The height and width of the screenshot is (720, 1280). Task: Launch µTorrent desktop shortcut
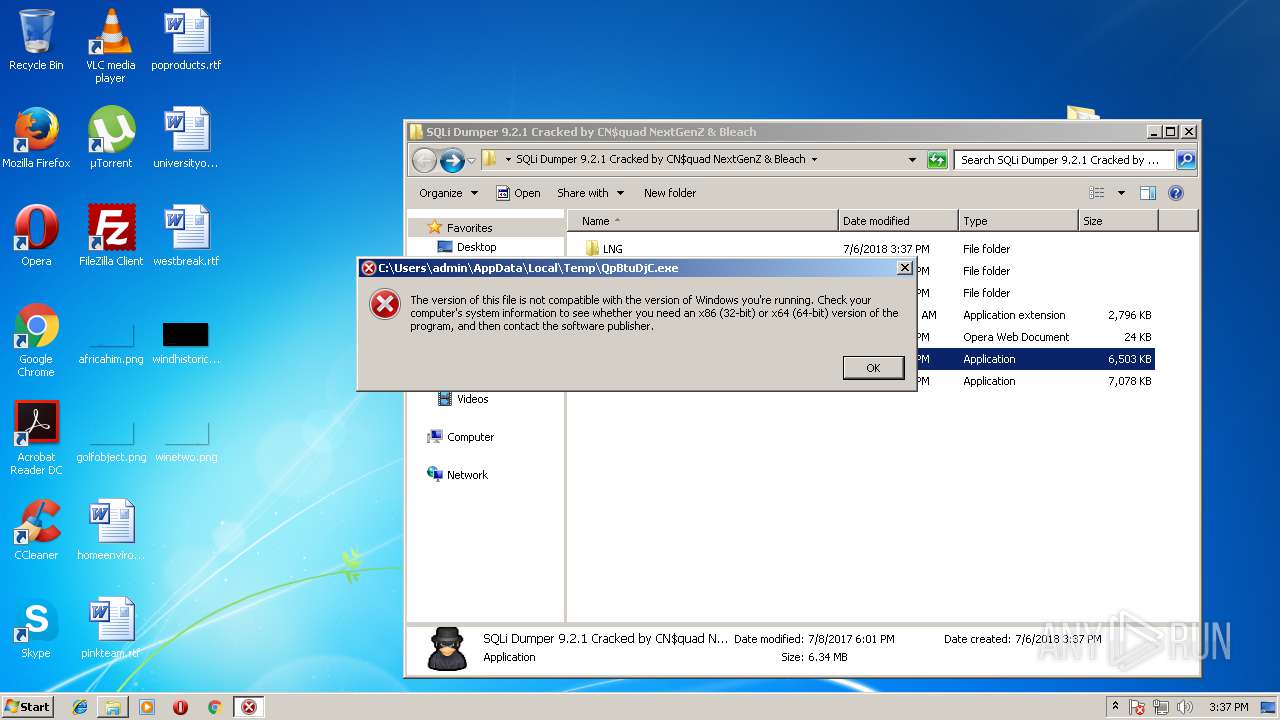[110, 138]
